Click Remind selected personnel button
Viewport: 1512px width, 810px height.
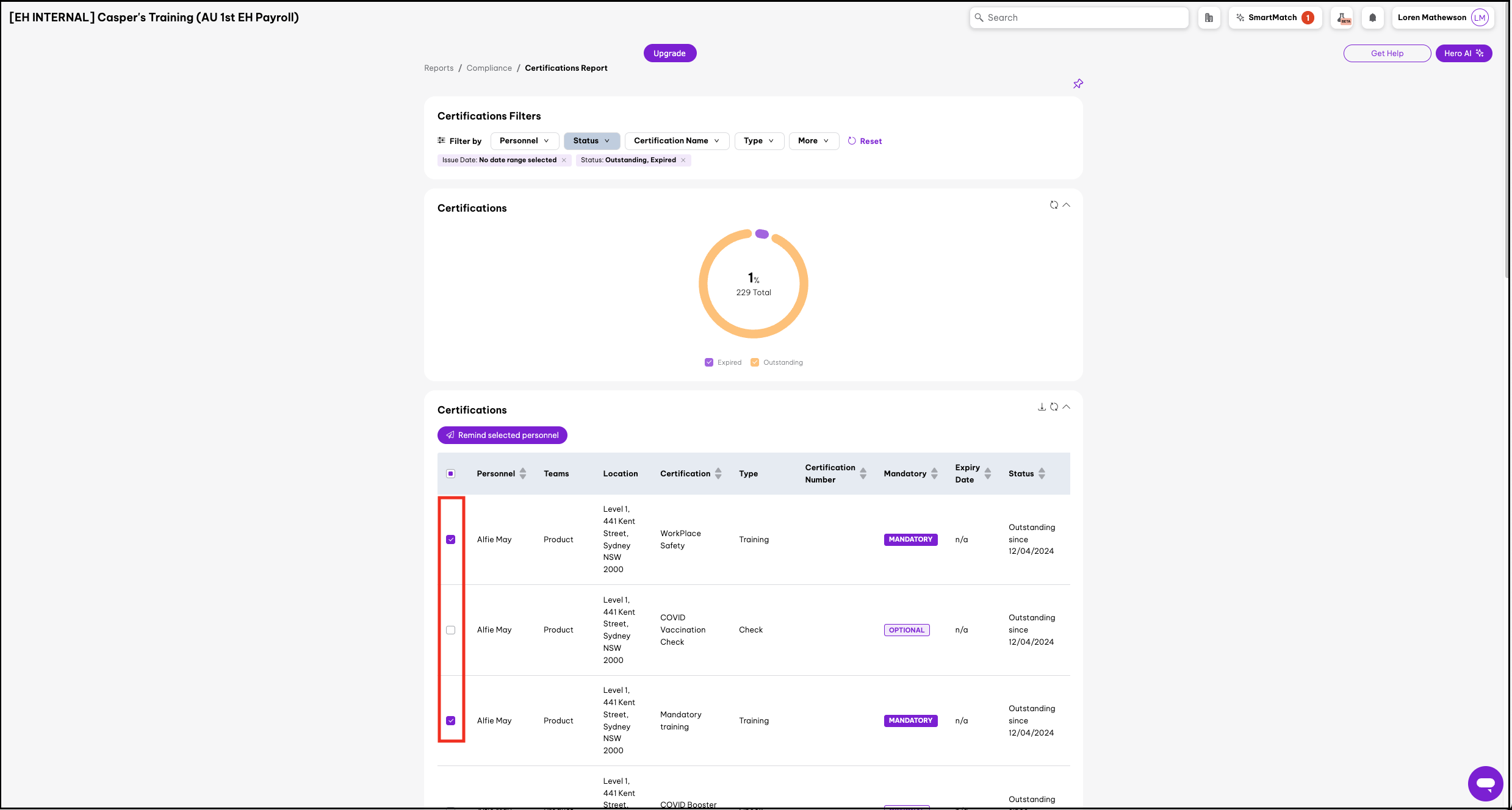pyautogui.click(x=502, y=435)
